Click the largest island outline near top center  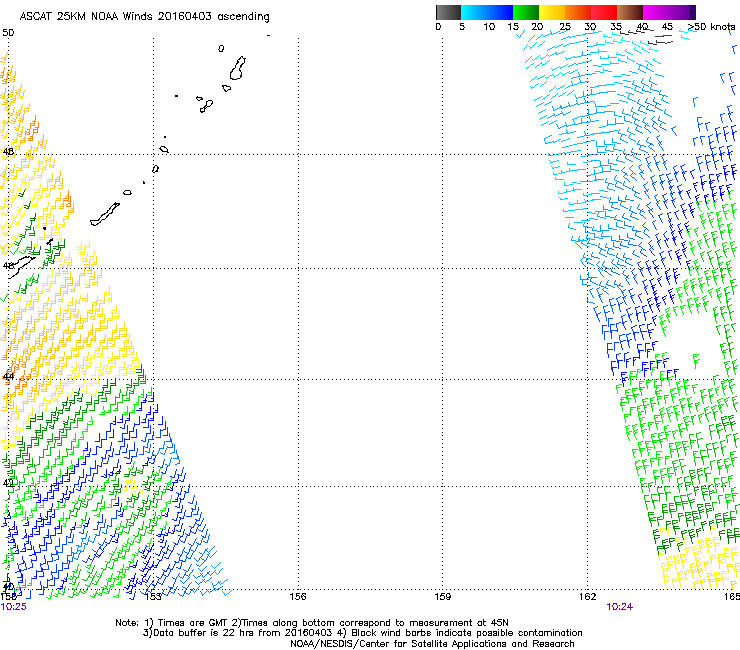click(x=237, y=68)
